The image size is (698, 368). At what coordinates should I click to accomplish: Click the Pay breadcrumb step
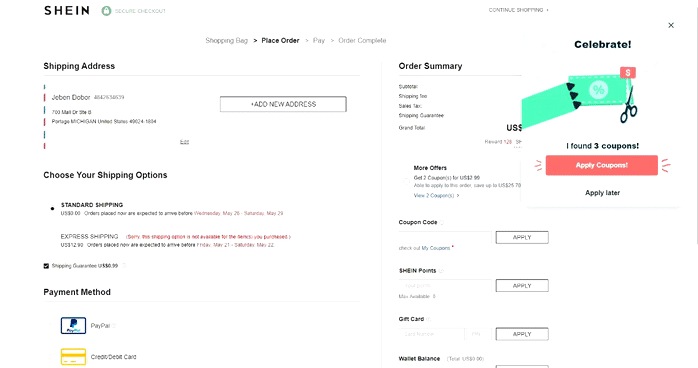tap(319, 40)
